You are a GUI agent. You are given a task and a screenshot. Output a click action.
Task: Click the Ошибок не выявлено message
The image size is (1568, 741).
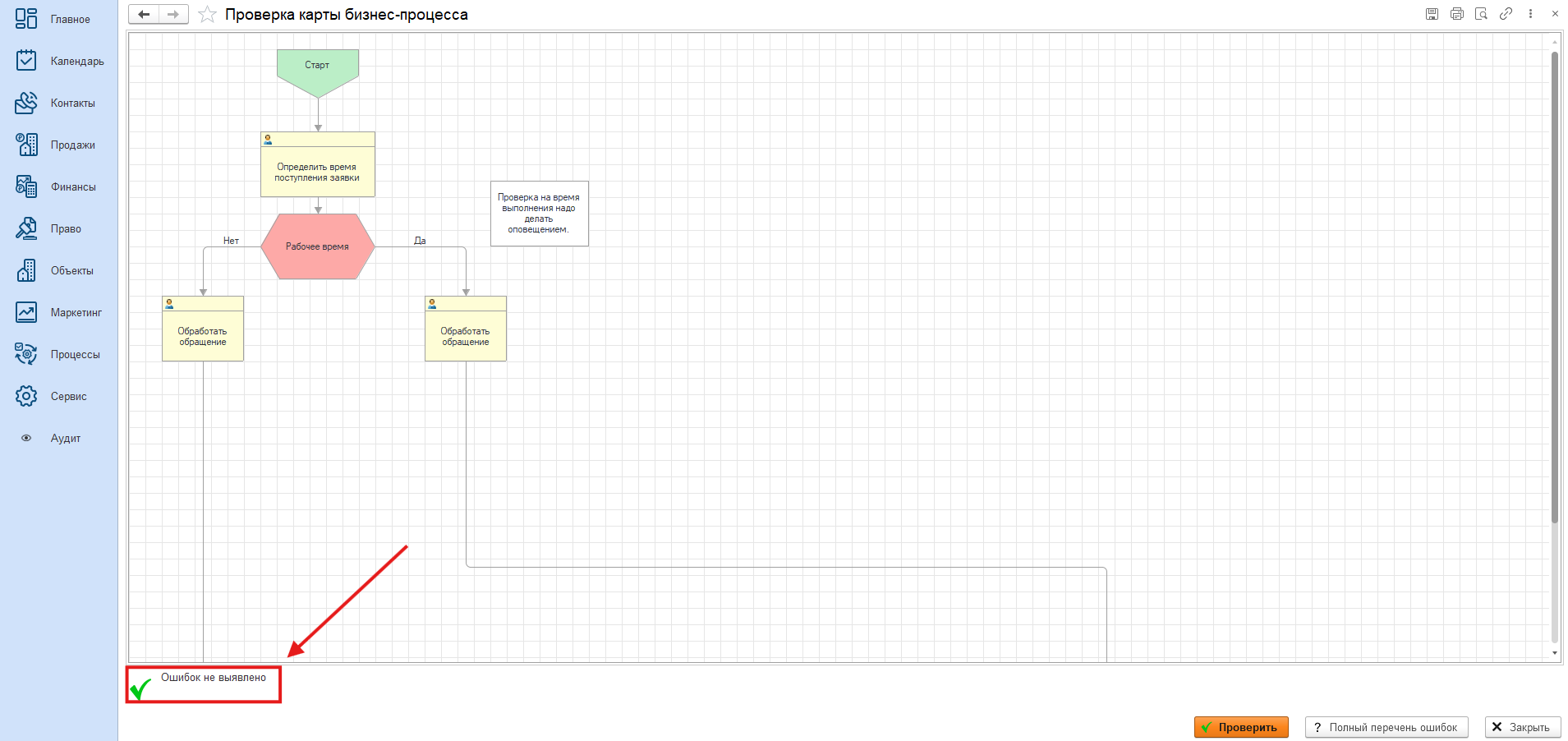point(214,678)
